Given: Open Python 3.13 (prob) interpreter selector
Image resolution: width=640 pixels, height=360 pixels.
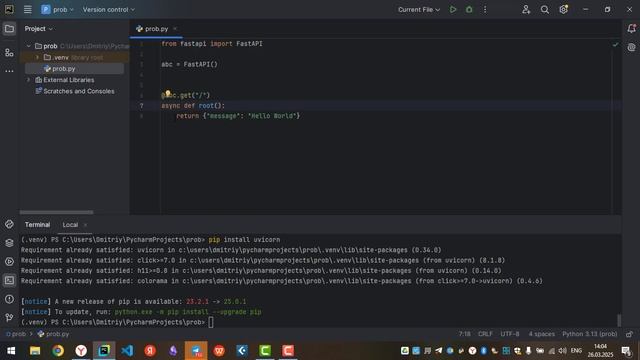Looking at the screenshot, I should click(589, 334).
